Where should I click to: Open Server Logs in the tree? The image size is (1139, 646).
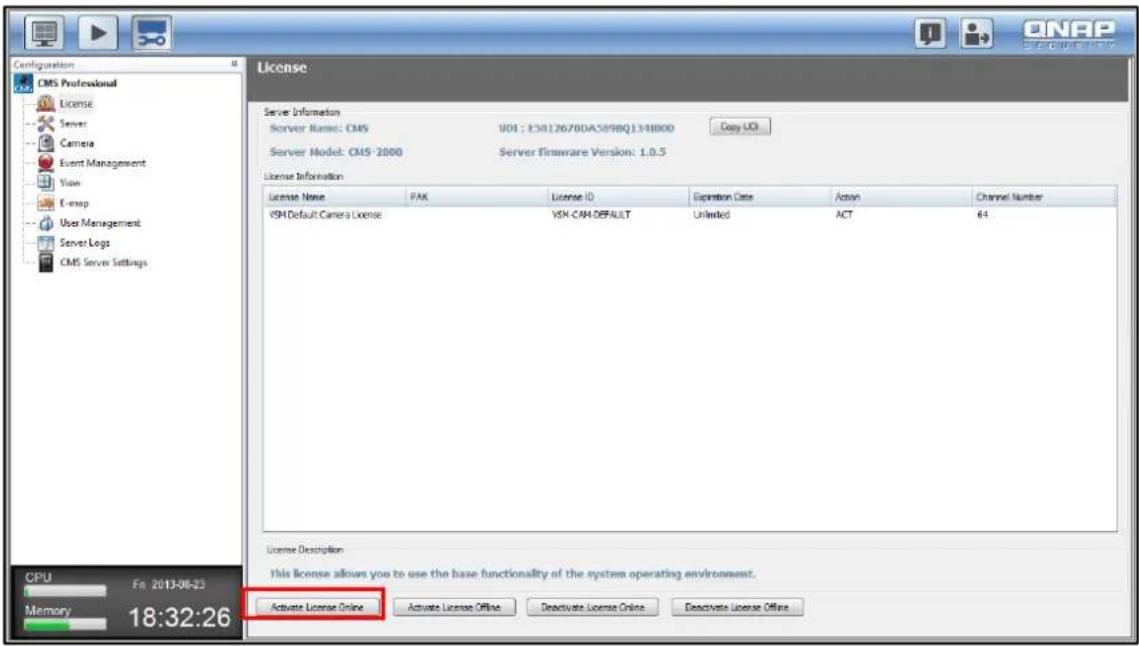(x=85, y=243)
